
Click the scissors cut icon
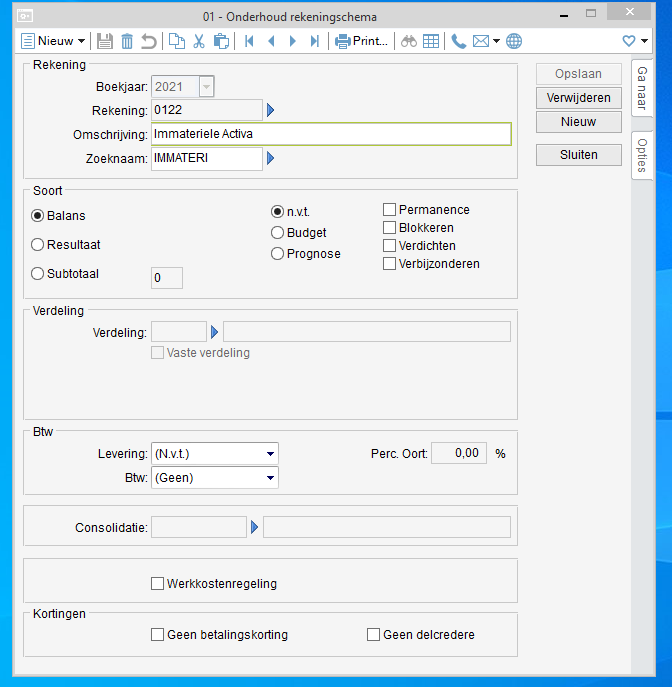pos(199,41)
